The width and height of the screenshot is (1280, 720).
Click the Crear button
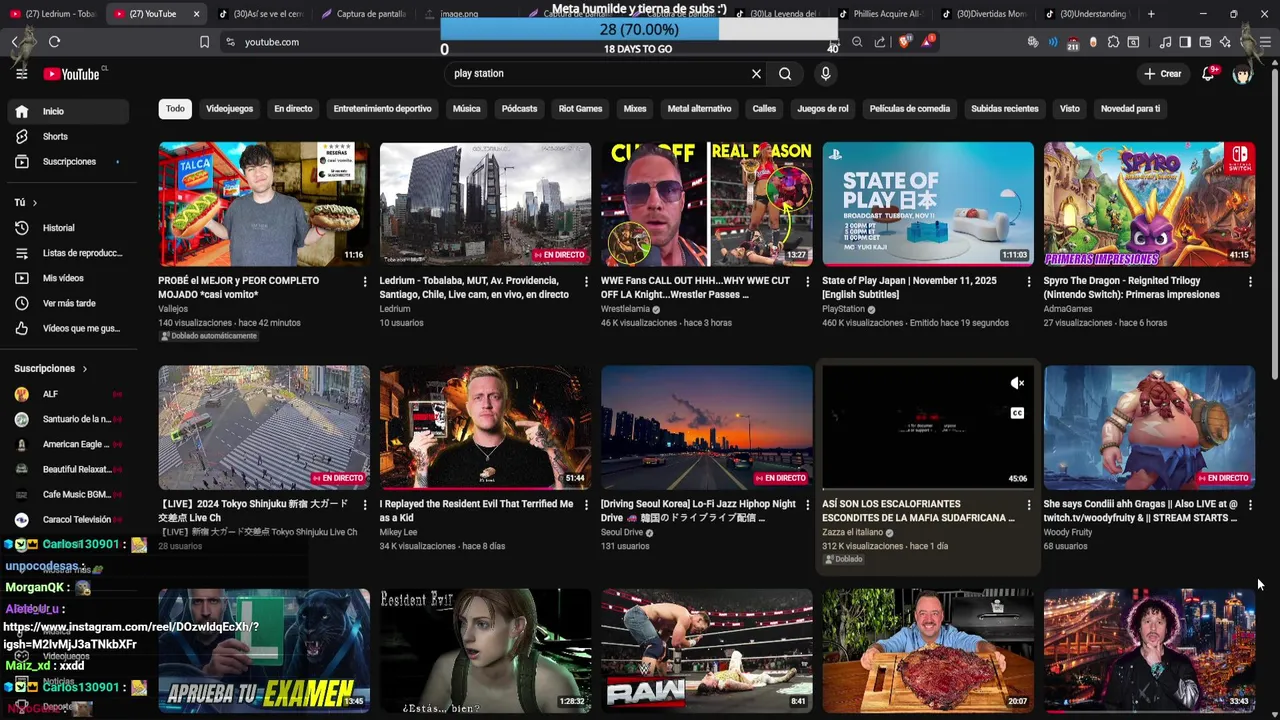tap(1163, 74)
